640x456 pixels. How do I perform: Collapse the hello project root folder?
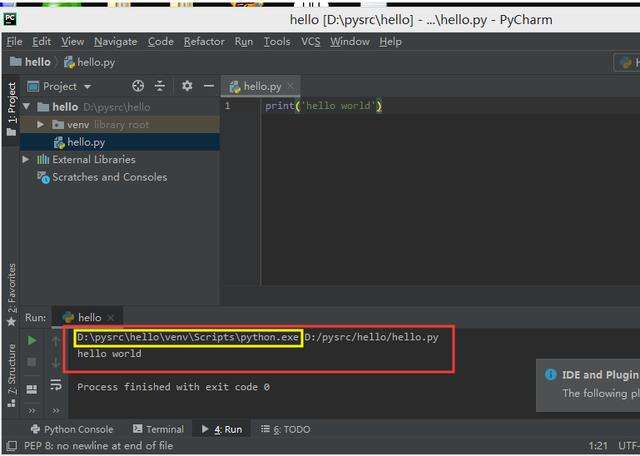[x=27, y=107]
